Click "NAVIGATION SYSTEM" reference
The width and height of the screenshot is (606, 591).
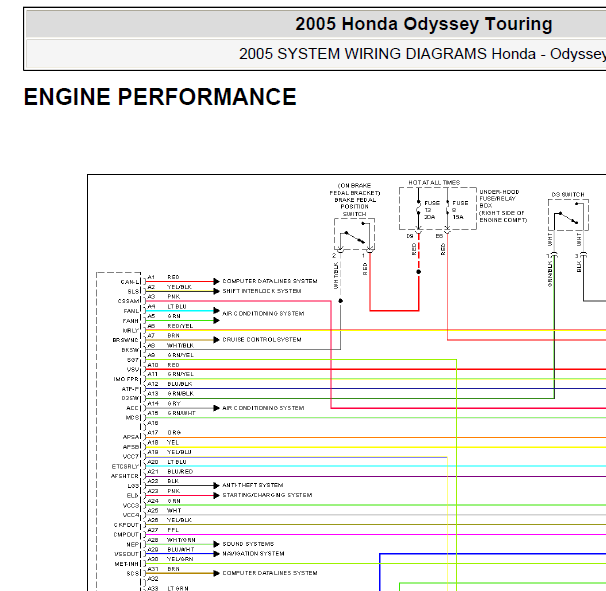click(253, 554)
